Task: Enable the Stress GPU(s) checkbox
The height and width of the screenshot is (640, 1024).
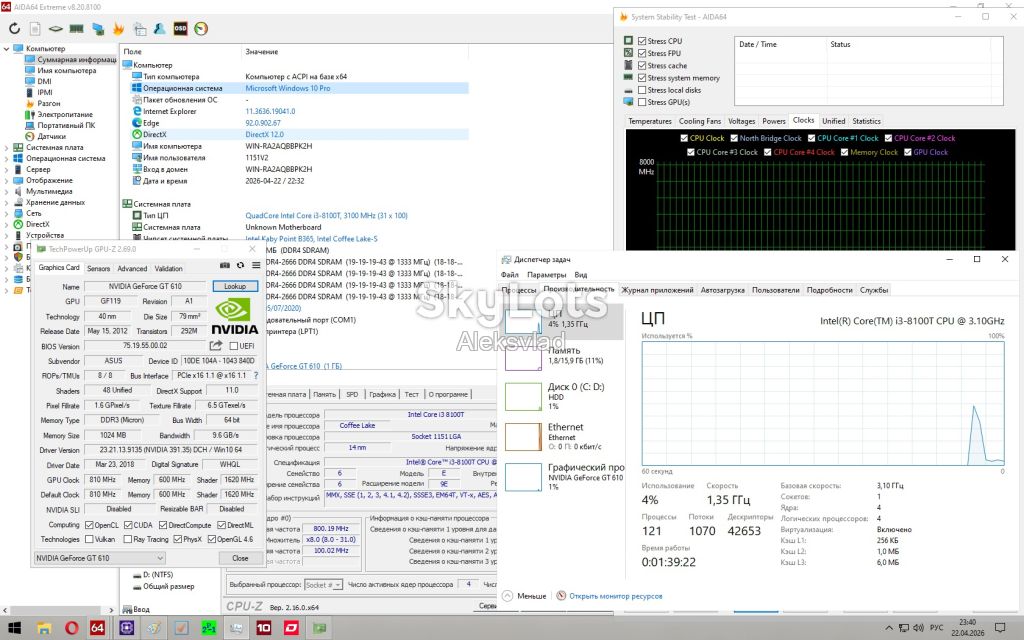Action: click(642, 102)
